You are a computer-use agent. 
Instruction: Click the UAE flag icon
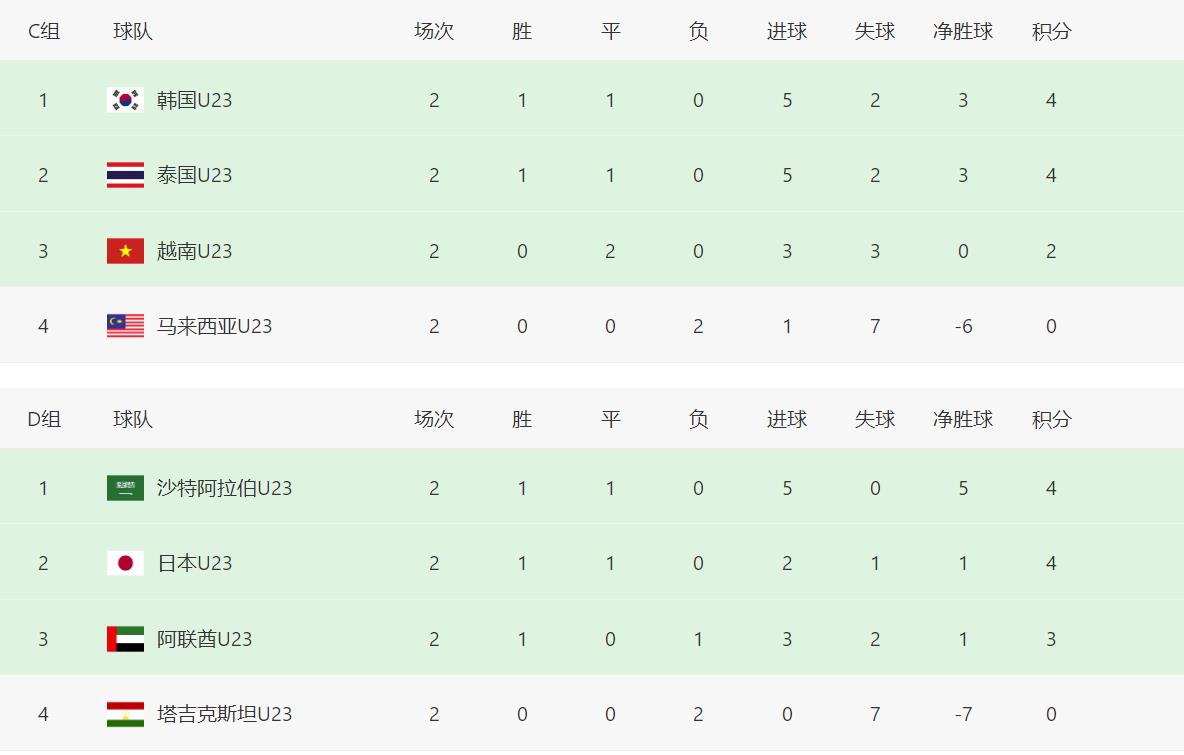tap(125, 639)
